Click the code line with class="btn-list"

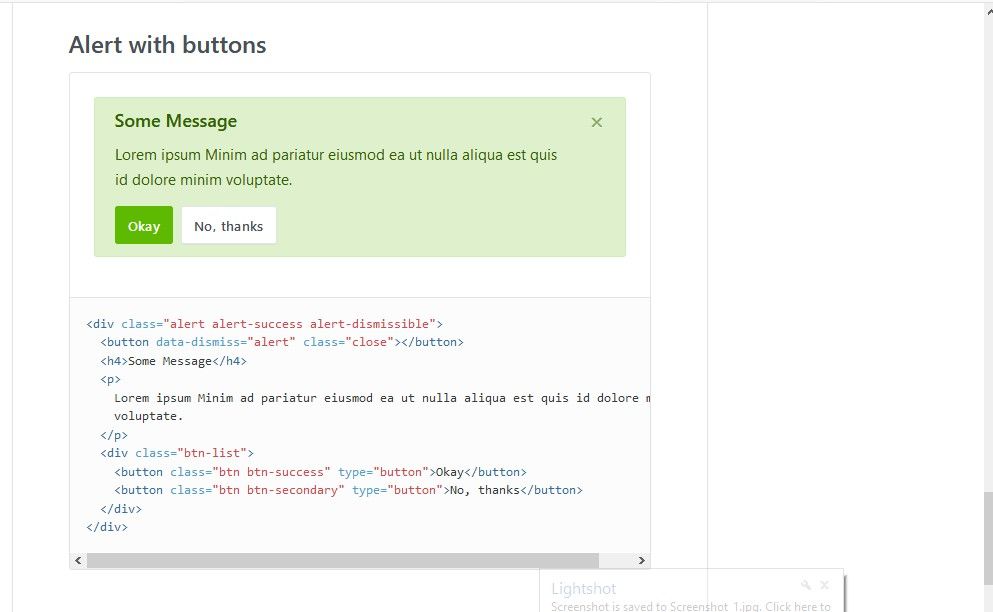point(177,453)
